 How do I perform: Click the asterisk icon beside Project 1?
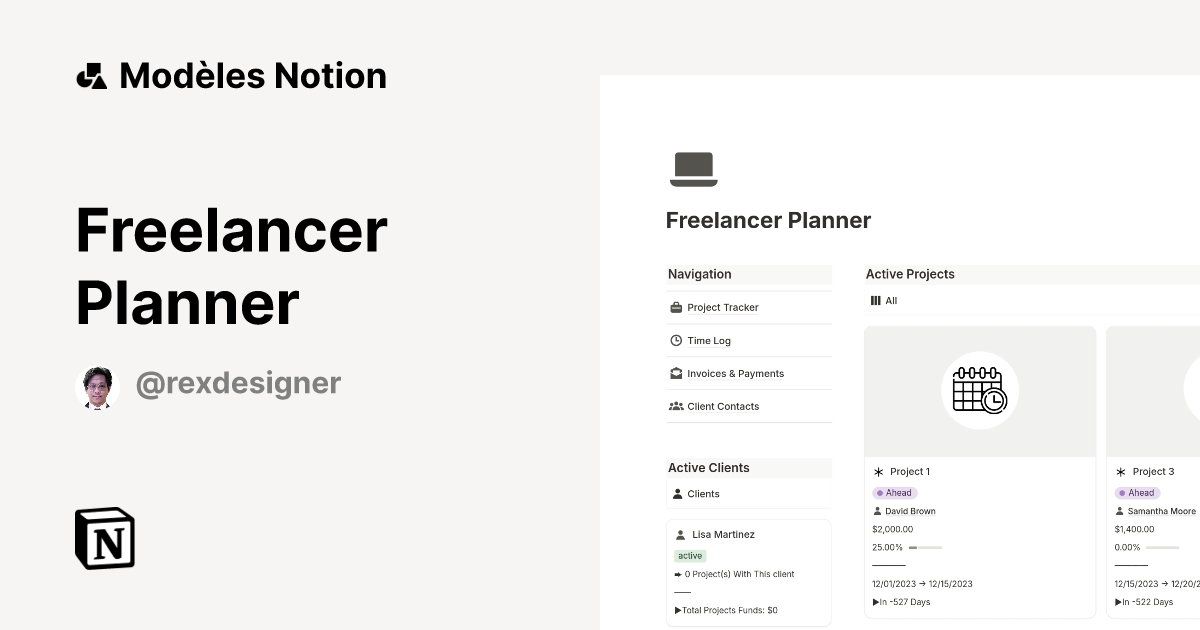(877, 471)
